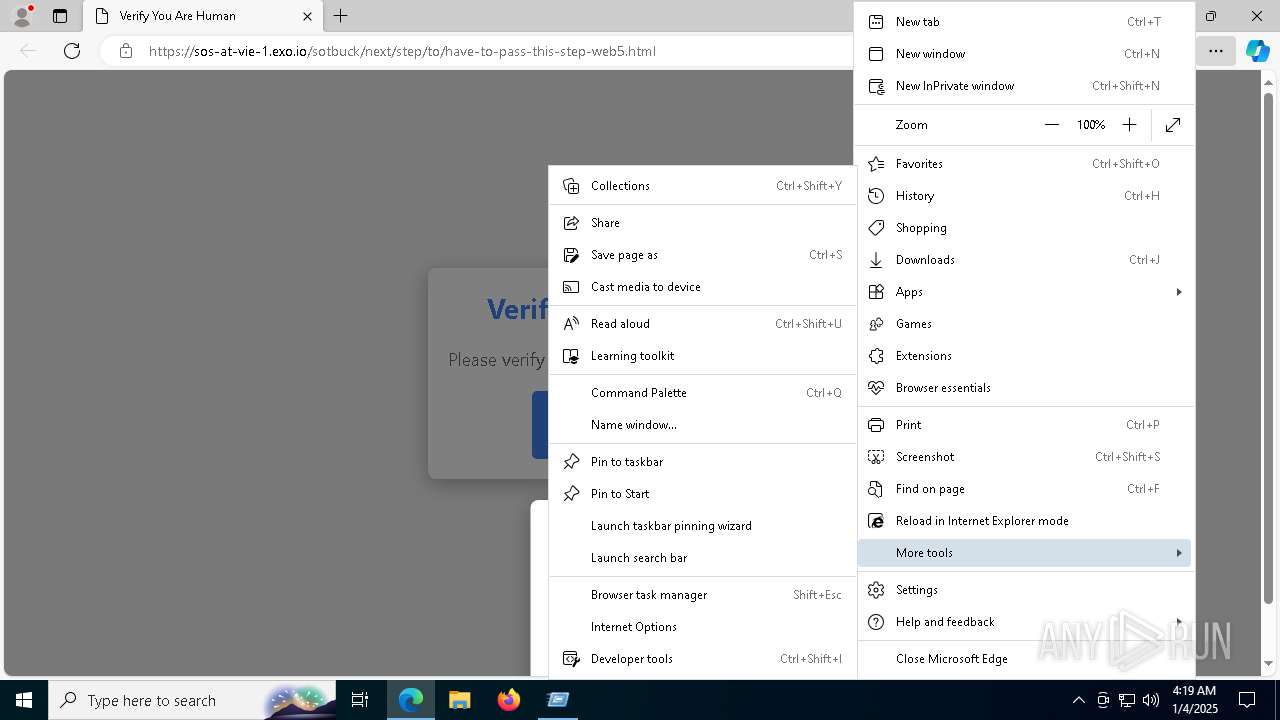Open Collections from More tools submenu
This screenshot has height=720, width=1280.
click(x=702, y=186)
